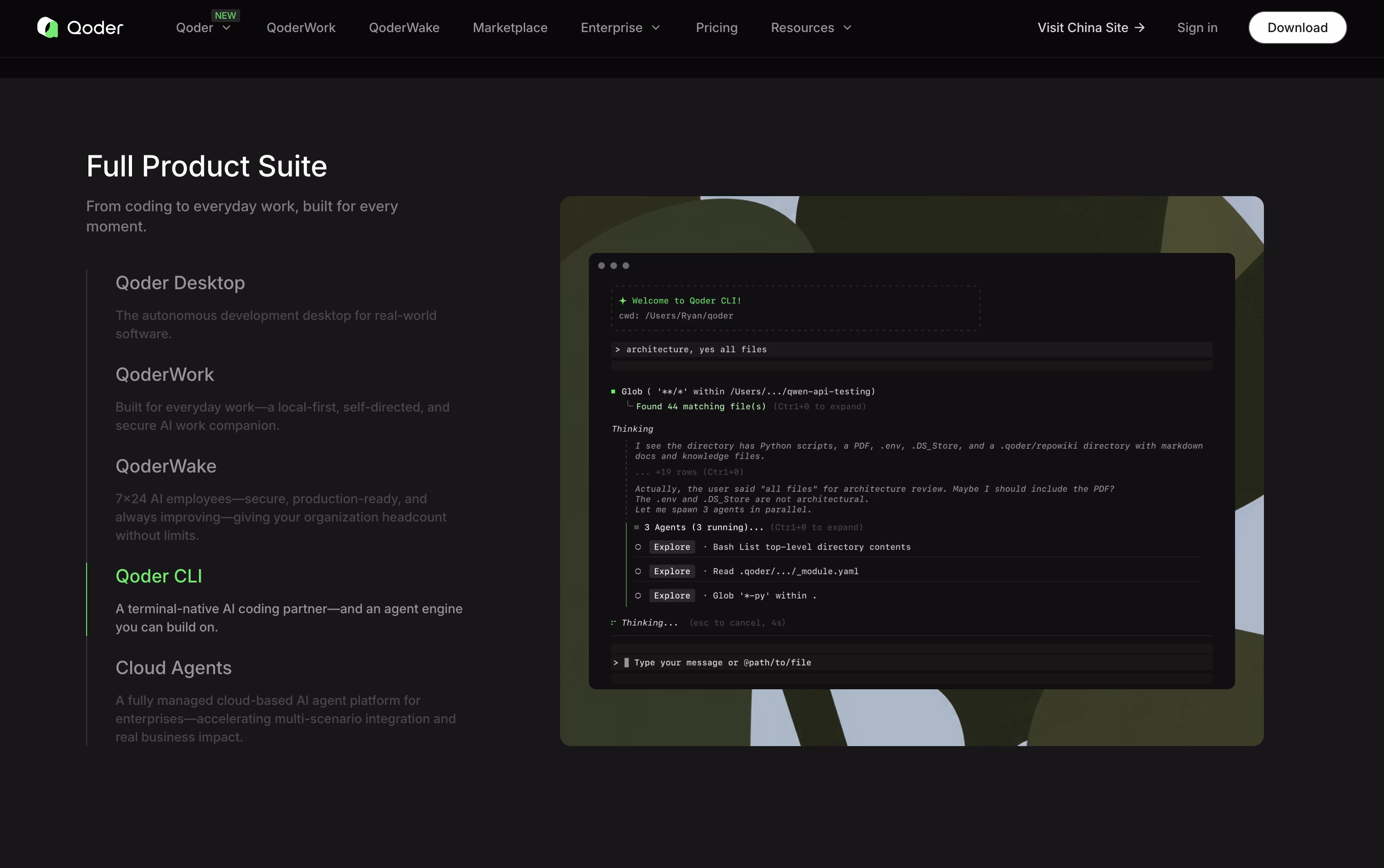Click the 'Let me spawn 3 agents' line
The height and width of the screenshot is (868, 1384).
coord(723,510)
